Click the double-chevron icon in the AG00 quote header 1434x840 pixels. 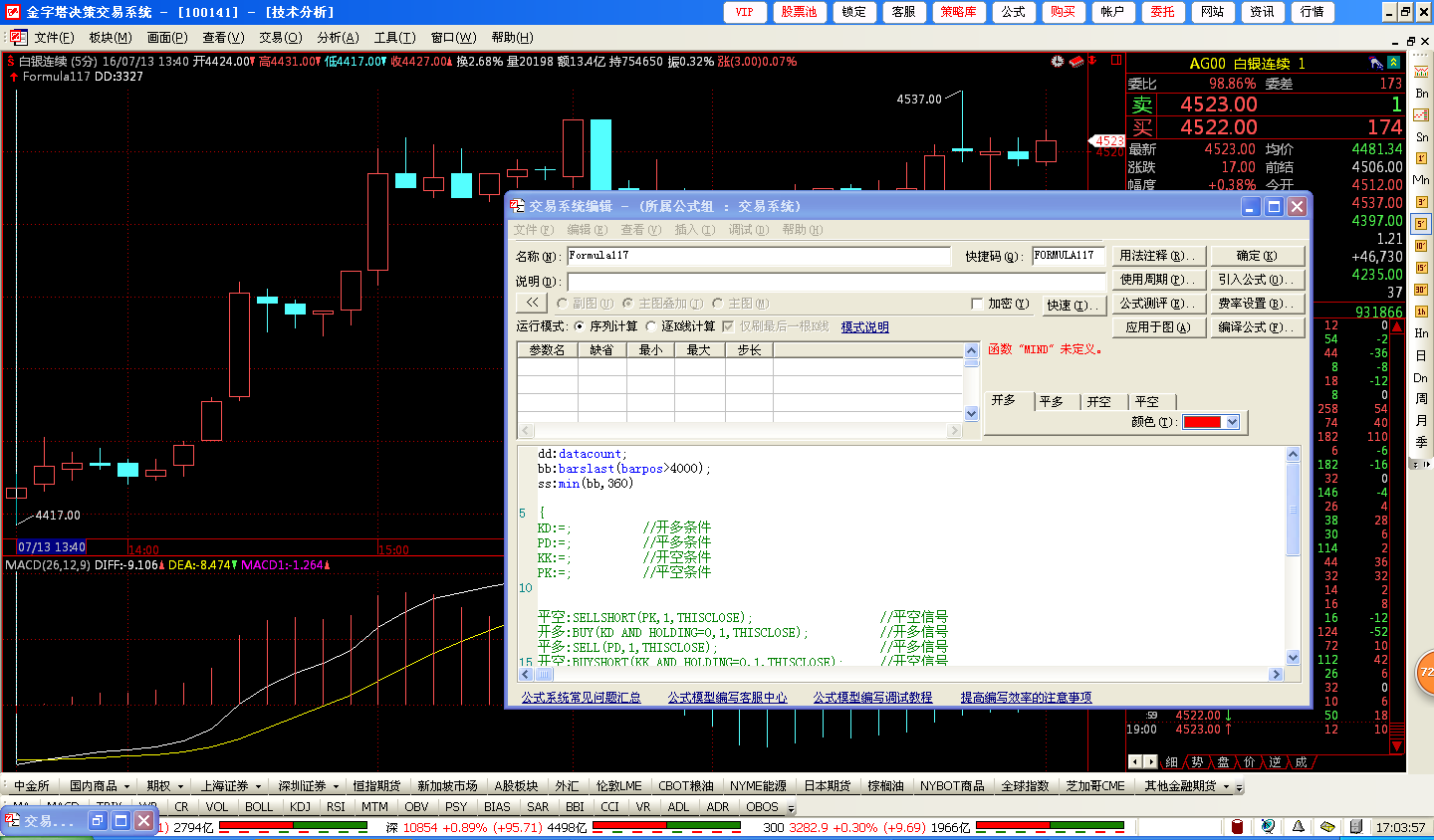click(1393, 63)
